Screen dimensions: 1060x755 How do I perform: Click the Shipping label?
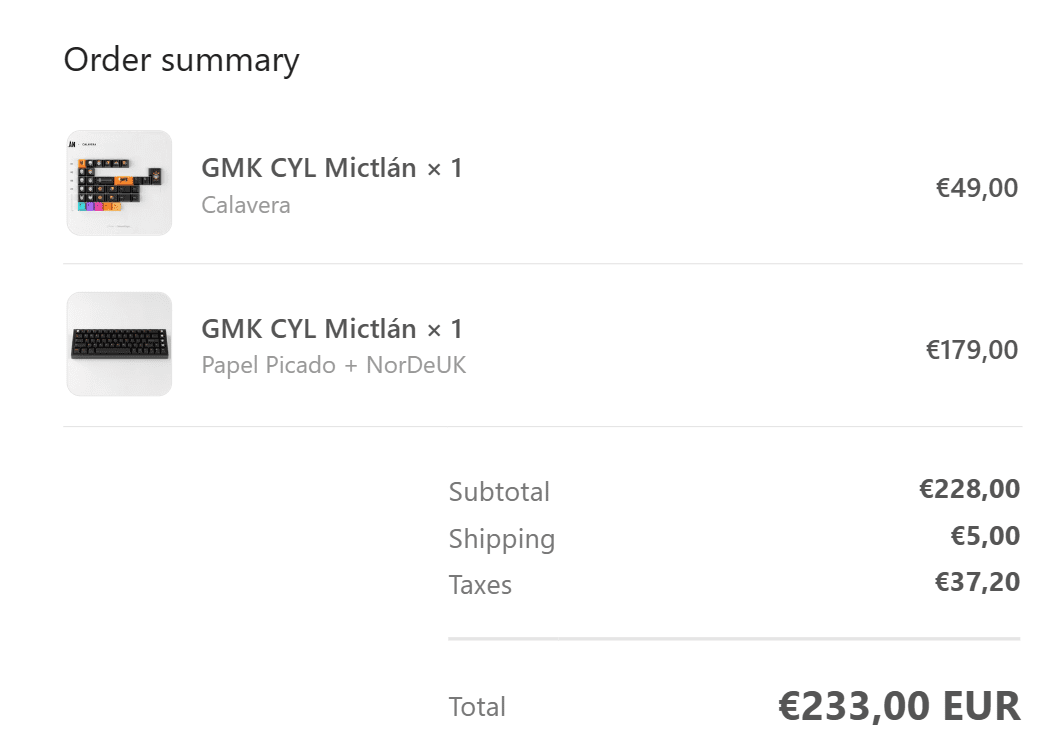coord(502,539)
